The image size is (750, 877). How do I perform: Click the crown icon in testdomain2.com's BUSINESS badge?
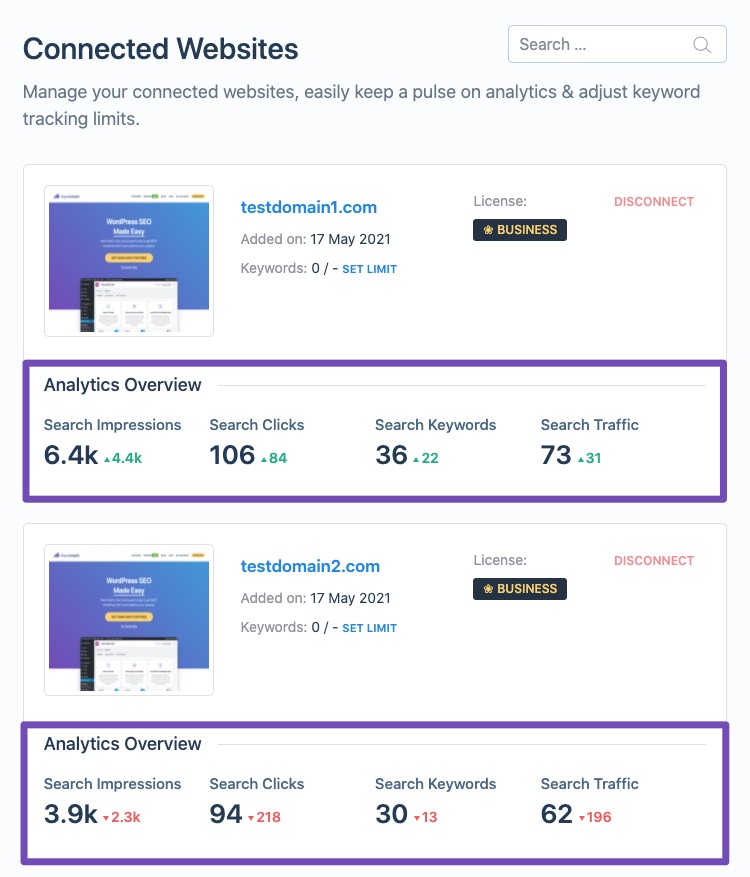[488, 589]
